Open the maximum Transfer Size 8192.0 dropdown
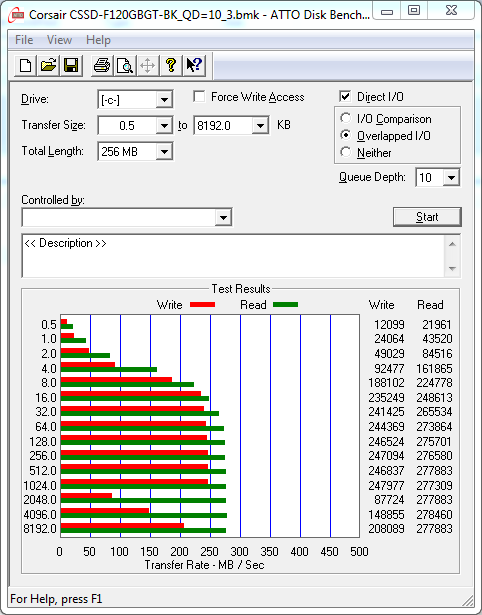The height and width of the screenshot is (615, 482). [x=260, y=126]
